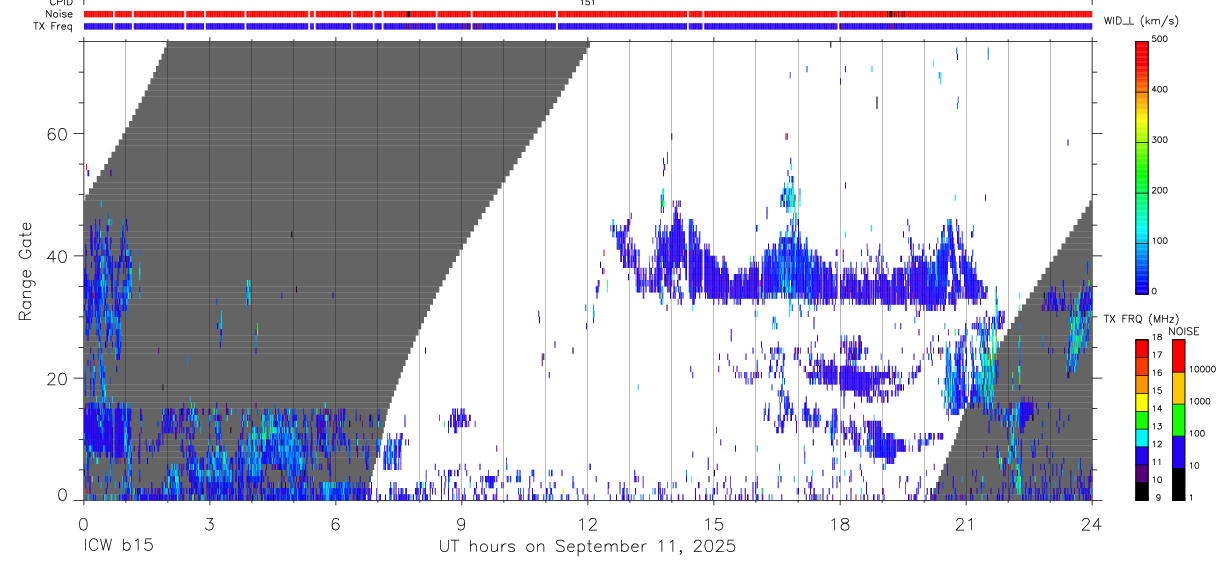Click the 100 tick on WID colorbar
The image size is (1228, 567).
point(1161,241)
